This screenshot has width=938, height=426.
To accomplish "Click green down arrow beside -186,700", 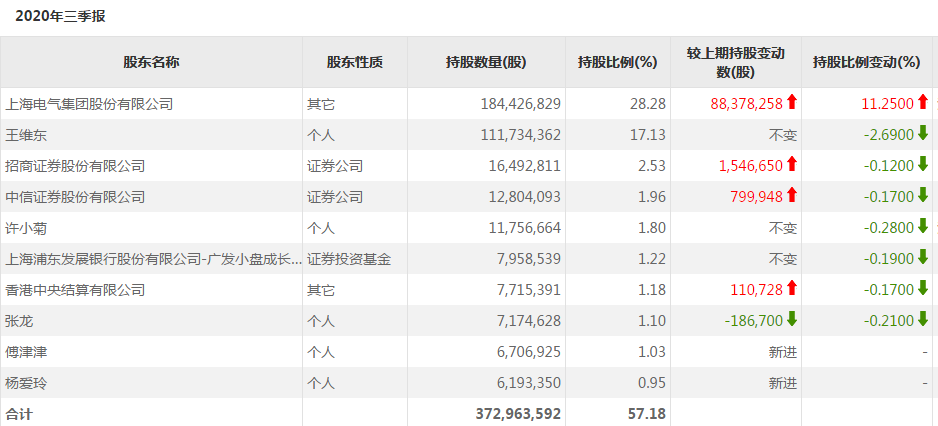I will (792, 321).
